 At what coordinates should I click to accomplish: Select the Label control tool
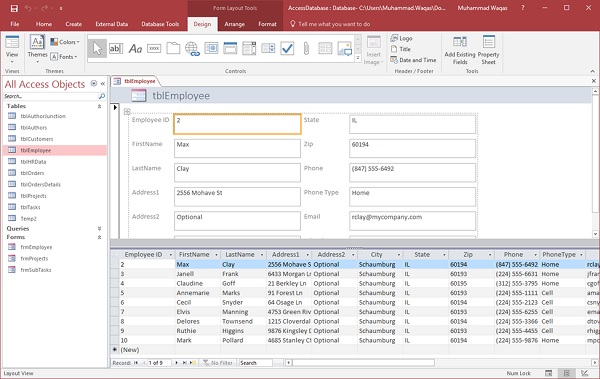(135, 49)
